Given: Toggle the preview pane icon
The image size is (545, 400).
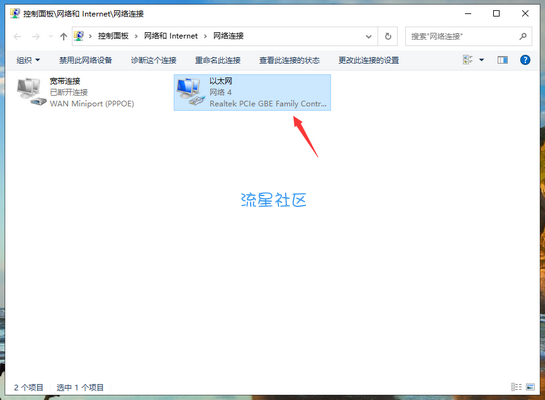Looking at the screenshot, I should tap(502, 60).
